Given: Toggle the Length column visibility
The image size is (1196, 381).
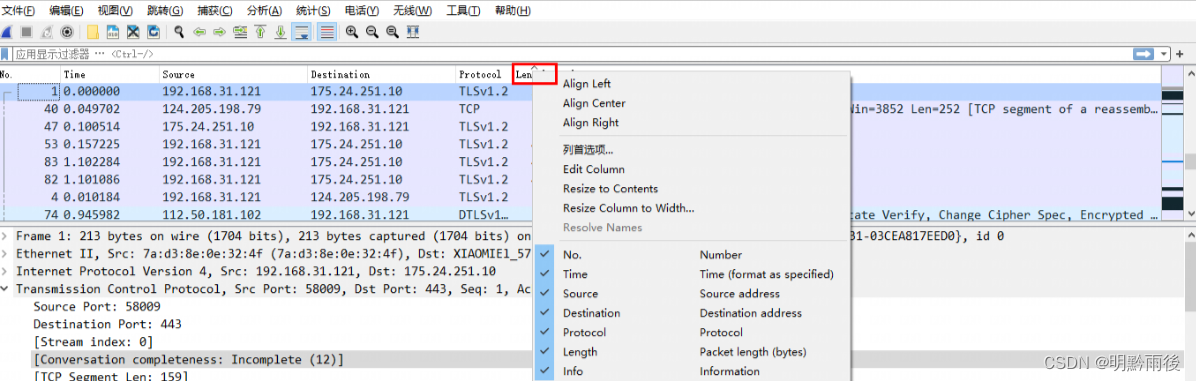Looking at the screenshot, I should [692, 352].
